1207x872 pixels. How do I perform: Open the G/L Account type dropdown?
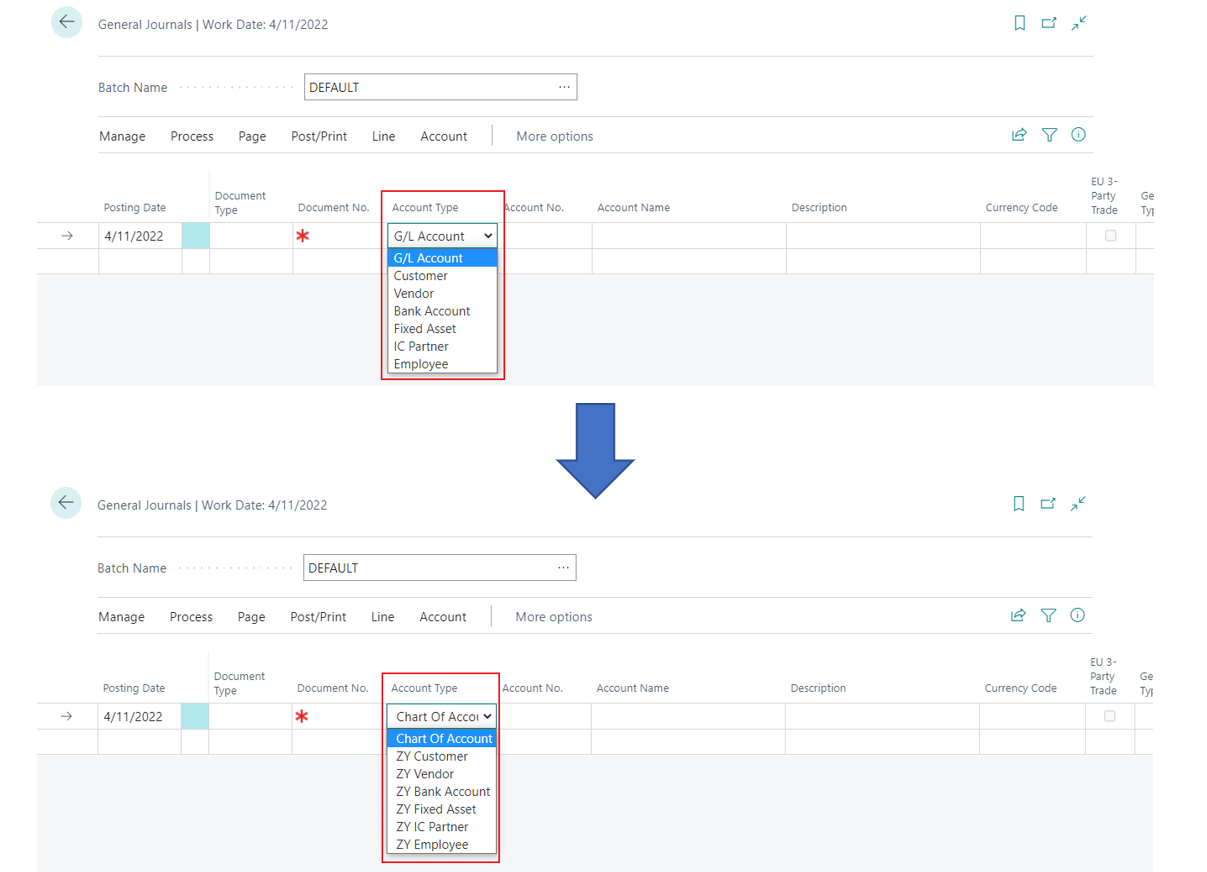(442, 236)
